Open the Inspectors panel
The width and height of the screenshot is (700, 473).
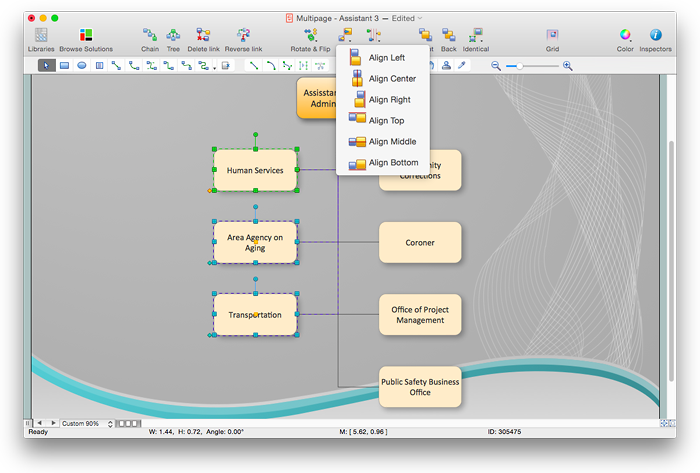655,40
